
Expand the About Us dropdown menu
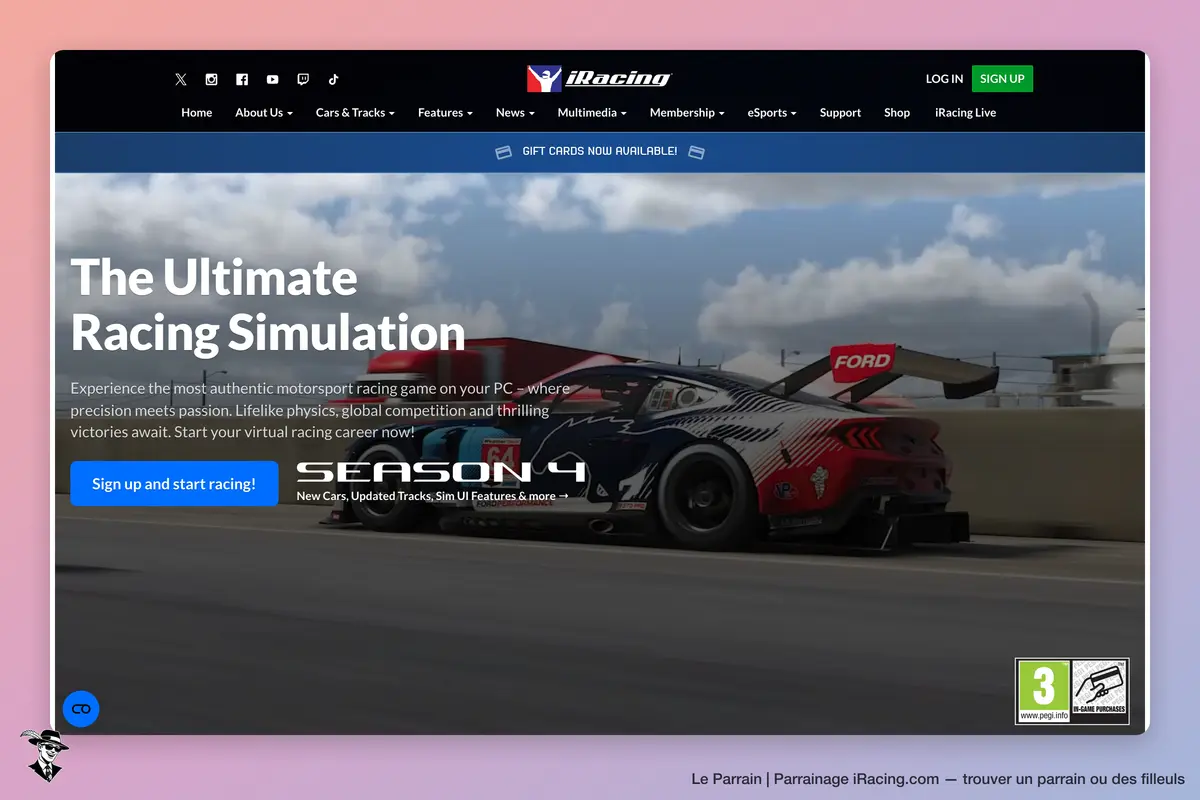tap(264, 113)
